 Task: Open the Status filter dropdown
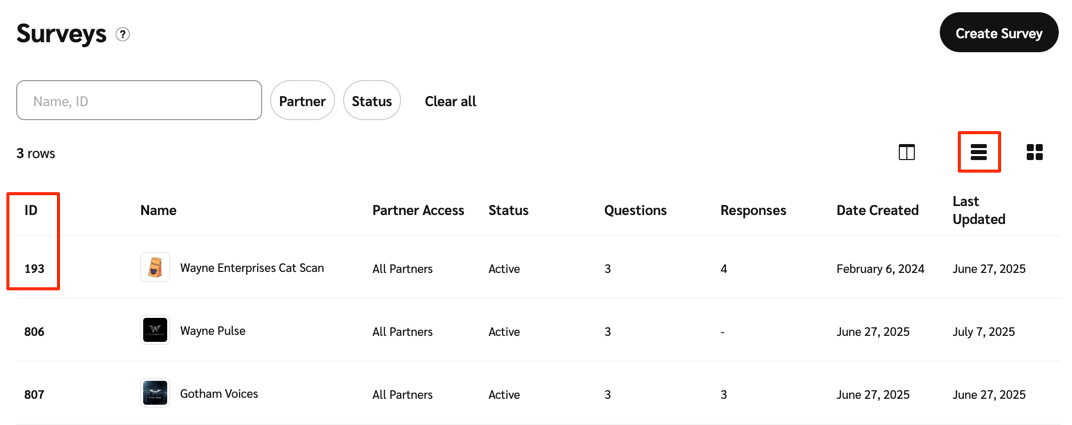(x=371, y=101)
